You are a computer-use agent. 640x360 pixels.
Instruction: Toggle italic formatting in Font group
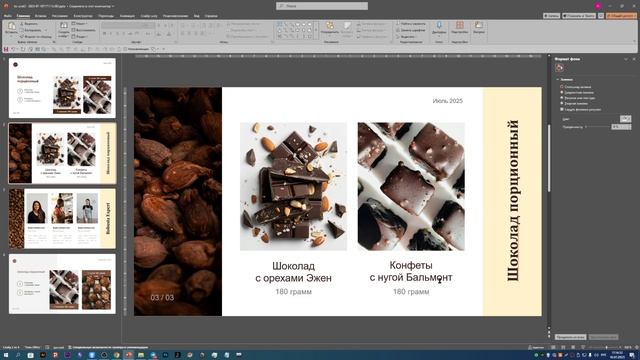111,33
